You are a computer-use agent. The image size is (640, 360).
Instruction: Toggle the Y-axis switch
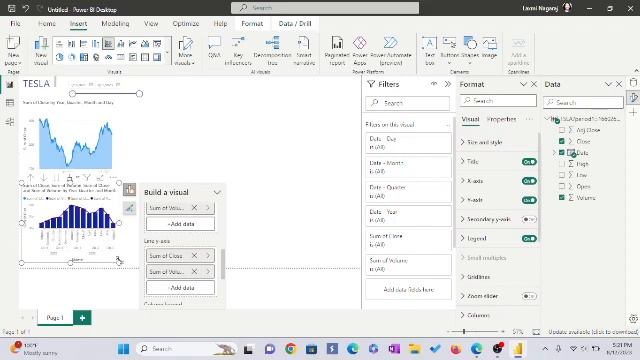[x=529, y=200]
